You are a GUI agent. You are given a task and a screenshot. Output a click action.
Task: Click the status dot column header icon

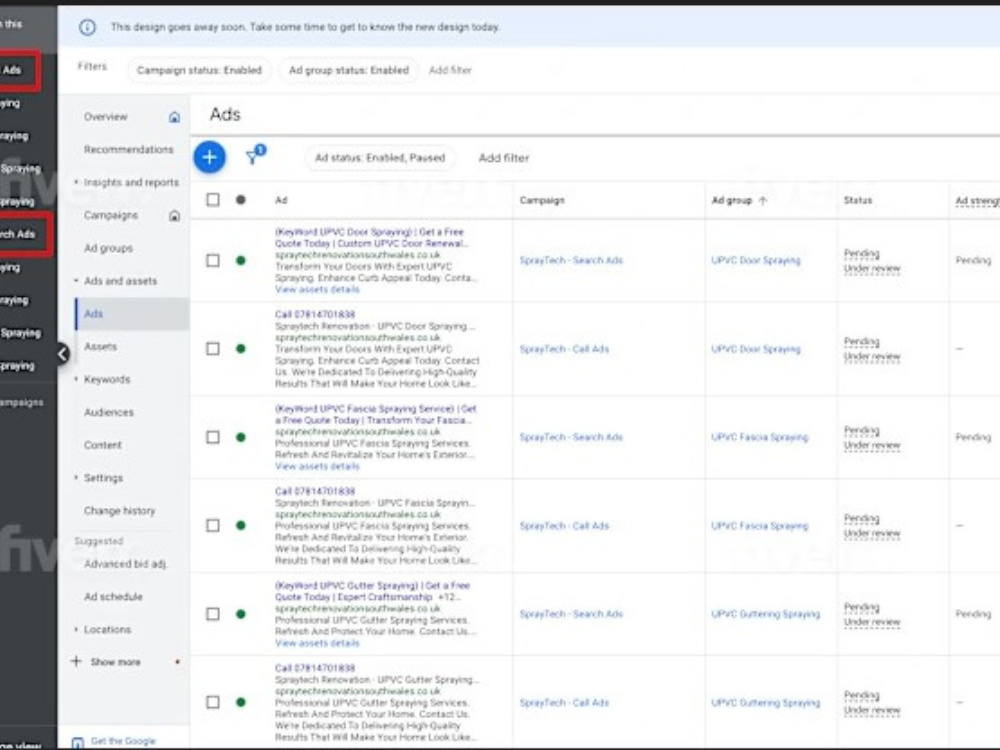240,200
